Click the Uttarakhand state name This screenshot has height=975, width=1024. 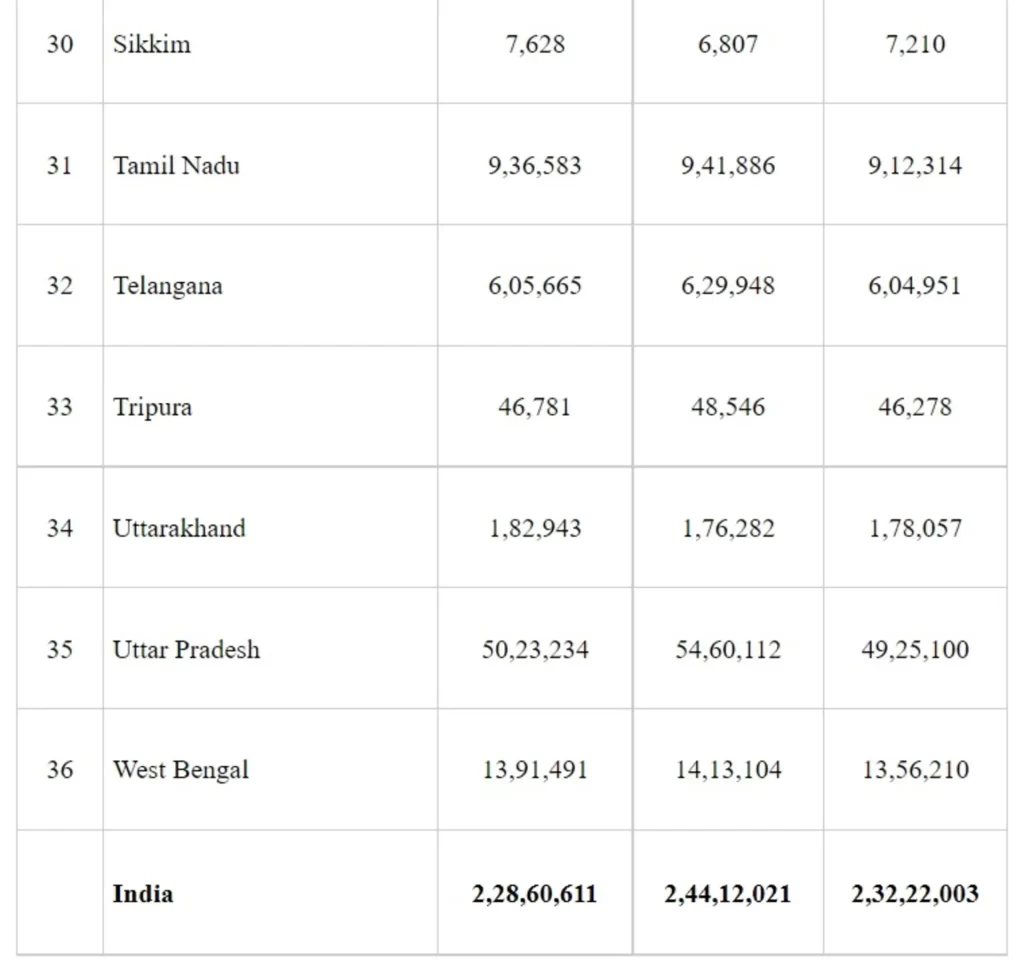(x=178, y=528)
